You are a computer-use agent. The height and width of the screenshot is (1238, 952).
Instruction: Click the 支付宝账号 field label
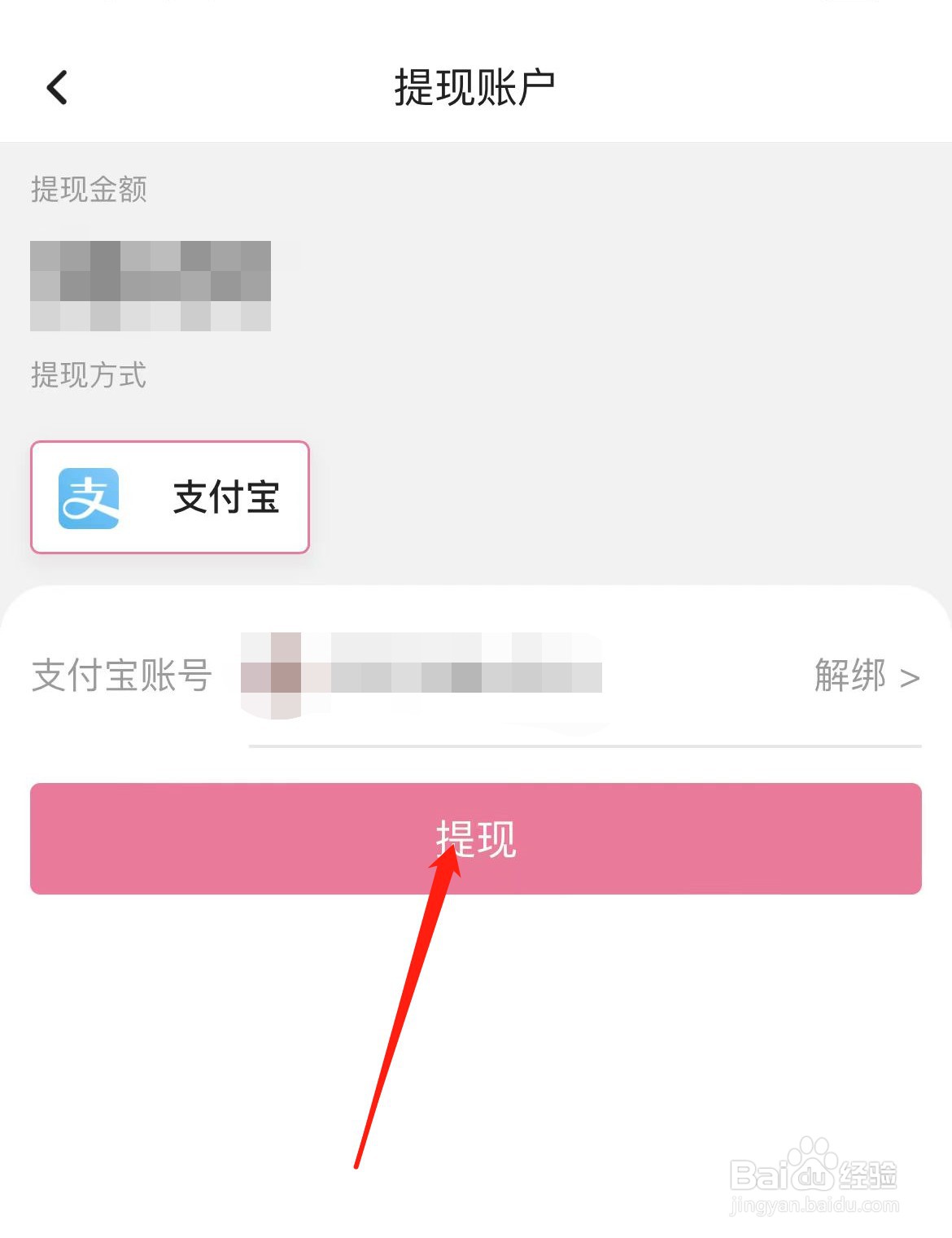click(122, 676)
